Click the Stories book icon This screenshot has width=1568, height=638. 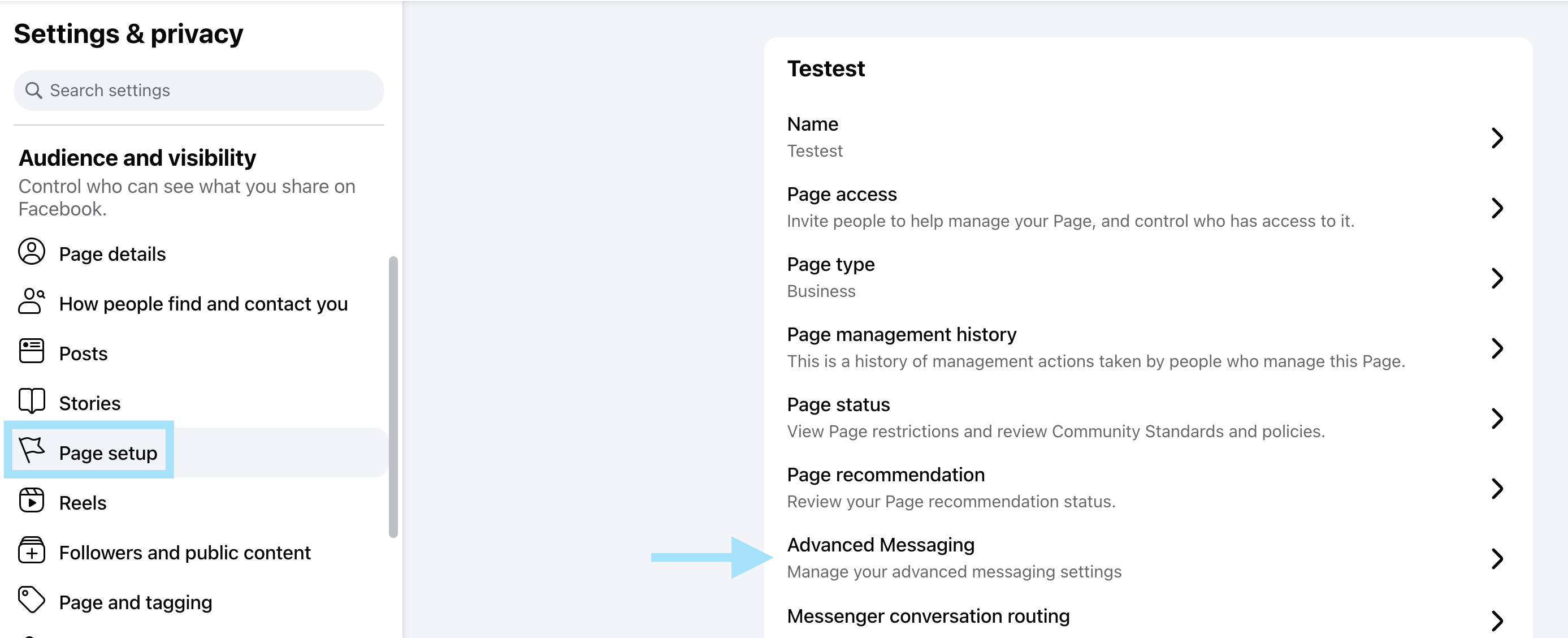[x=31, y=401]
